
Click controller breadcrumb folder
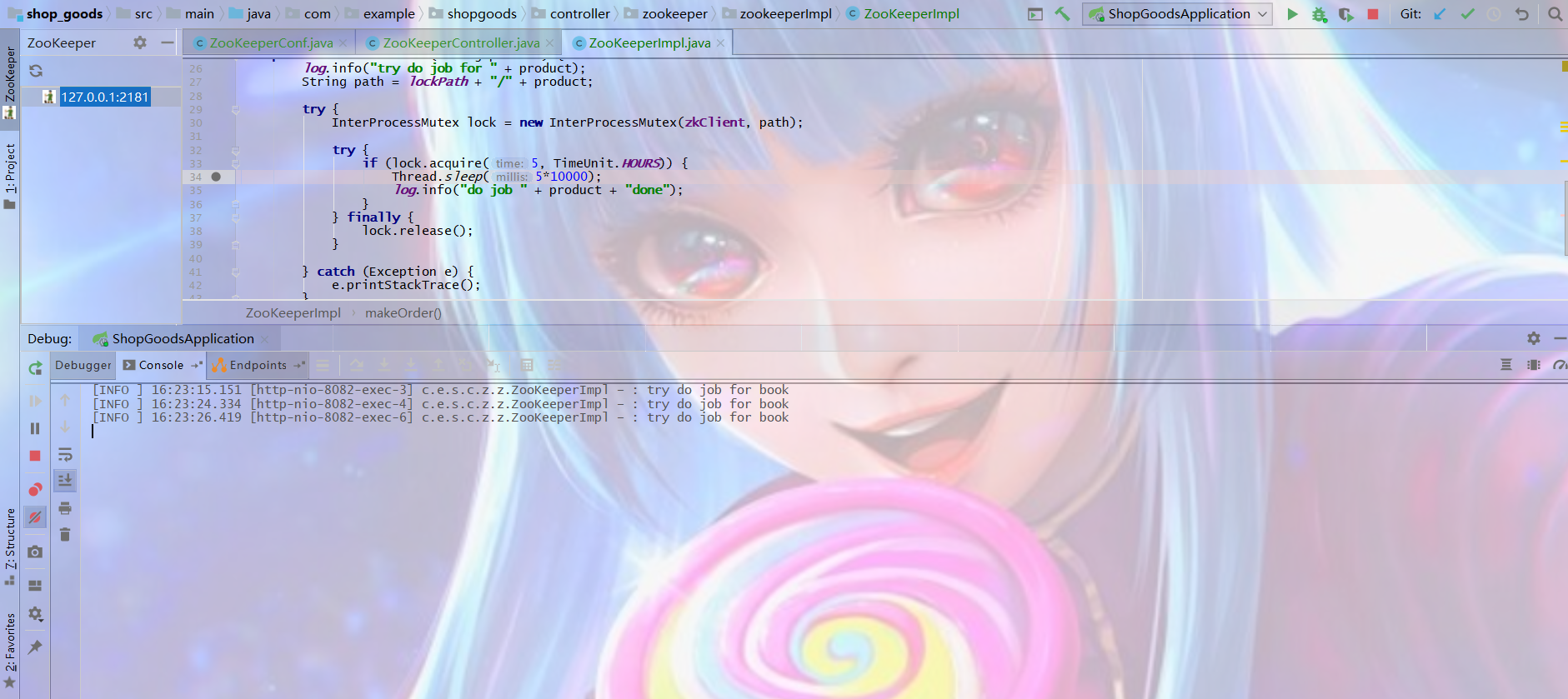571,13
